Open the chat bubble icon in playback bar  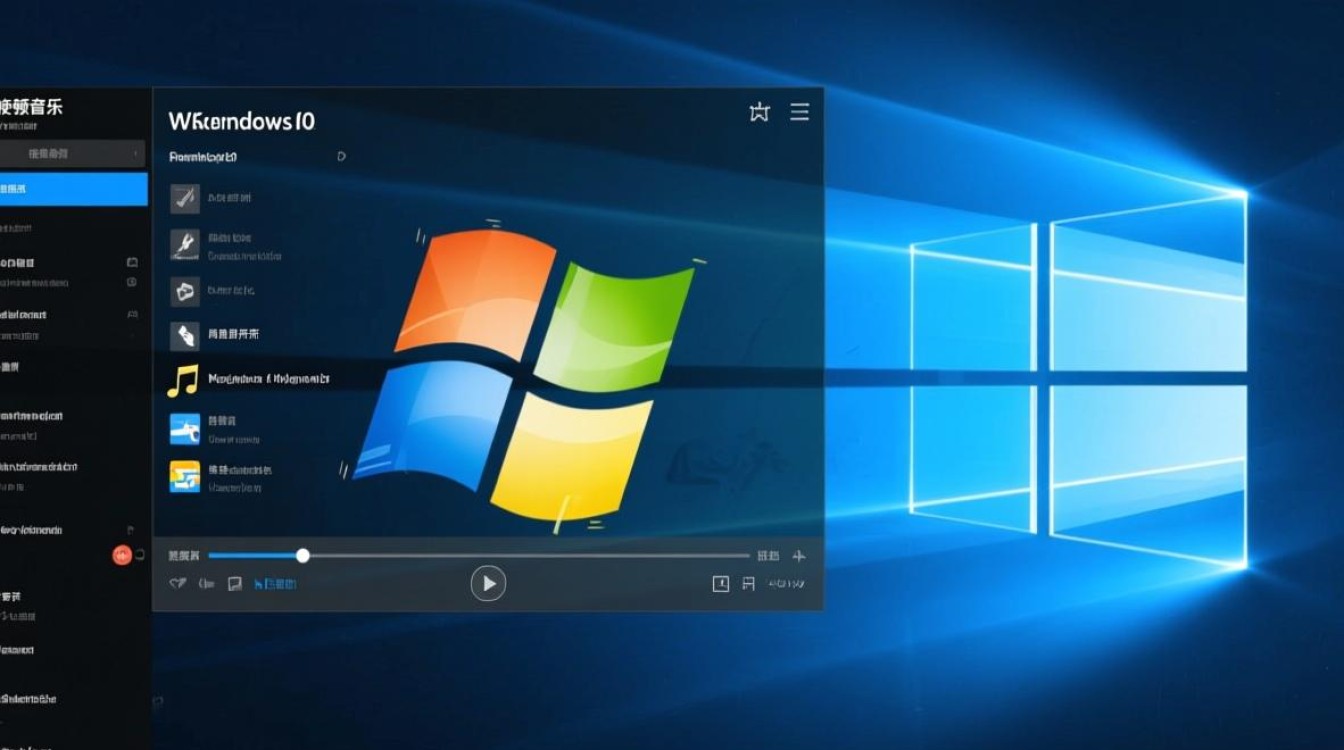(x=234, y=583)
